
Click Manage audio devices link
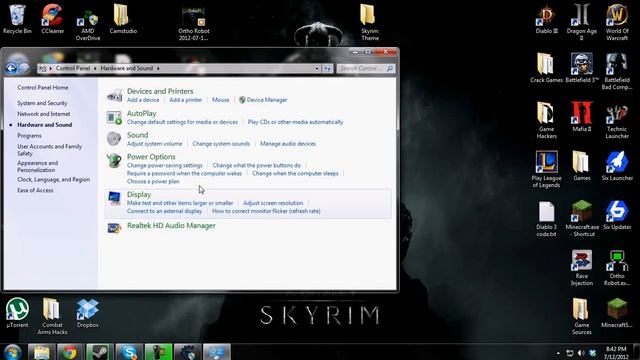tap(288, 144)
